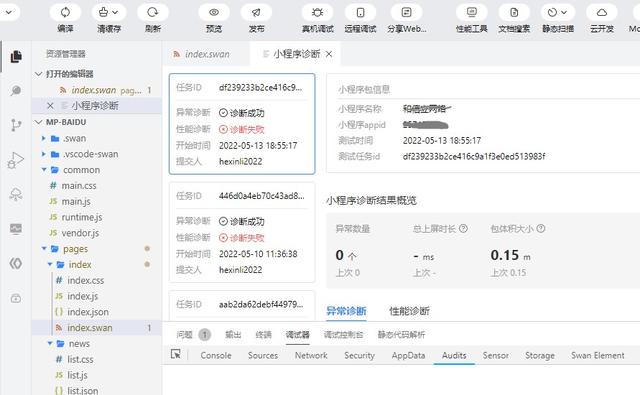Open the 静态代码解析 panel tab

point(401,335)
